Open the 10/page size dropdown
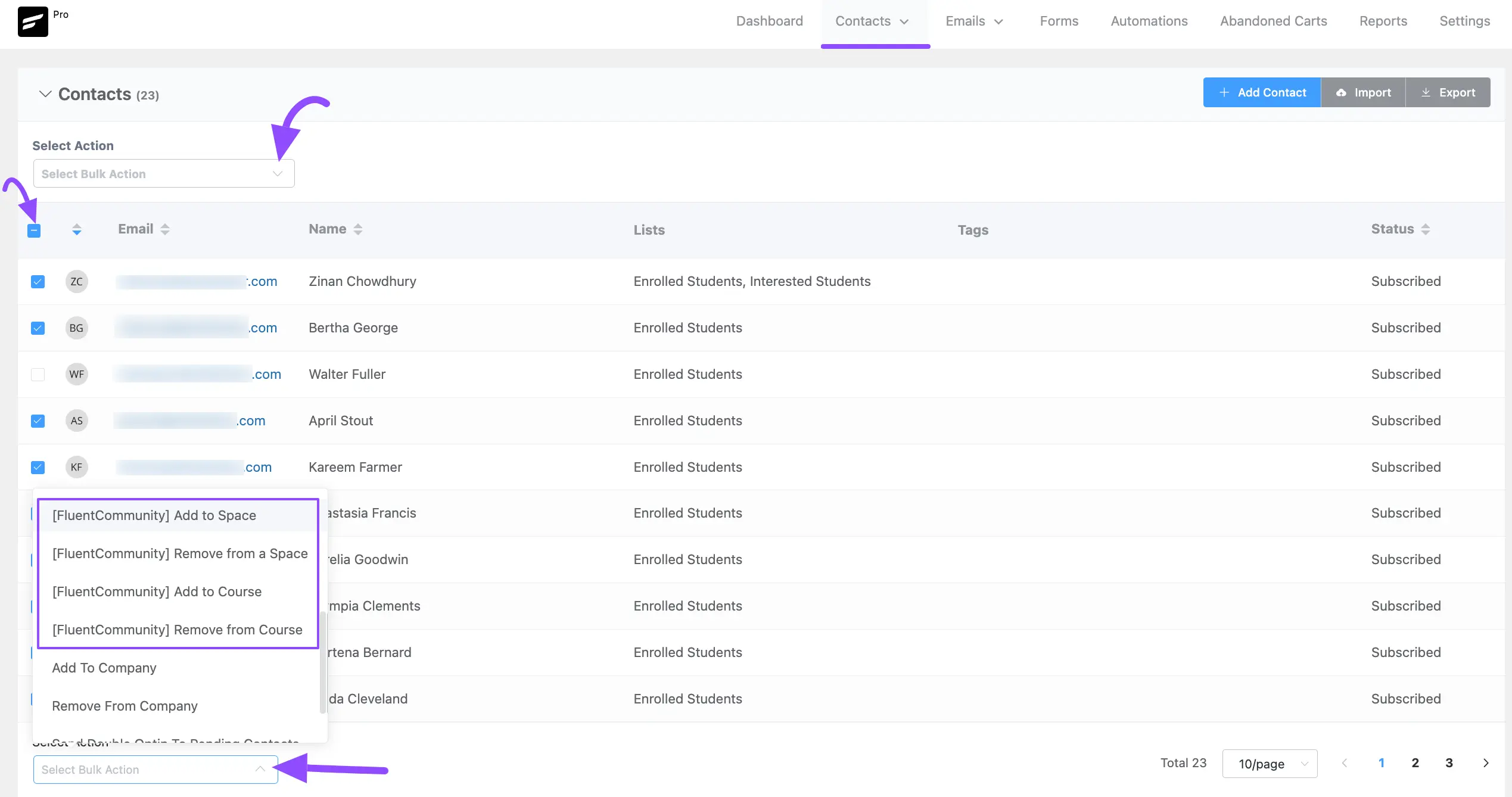The height and width of the screenshot is (797, 1512). pyautogui.click(x=1270, y=764)
